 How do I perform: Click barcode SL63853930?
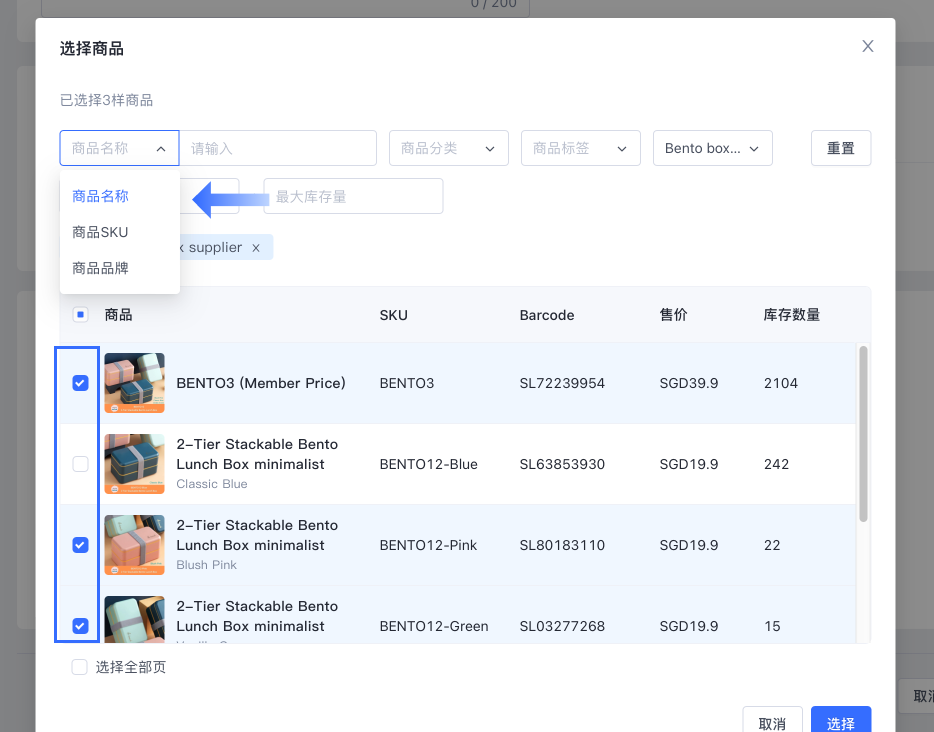pyautogui.click(x=562, y=464)
